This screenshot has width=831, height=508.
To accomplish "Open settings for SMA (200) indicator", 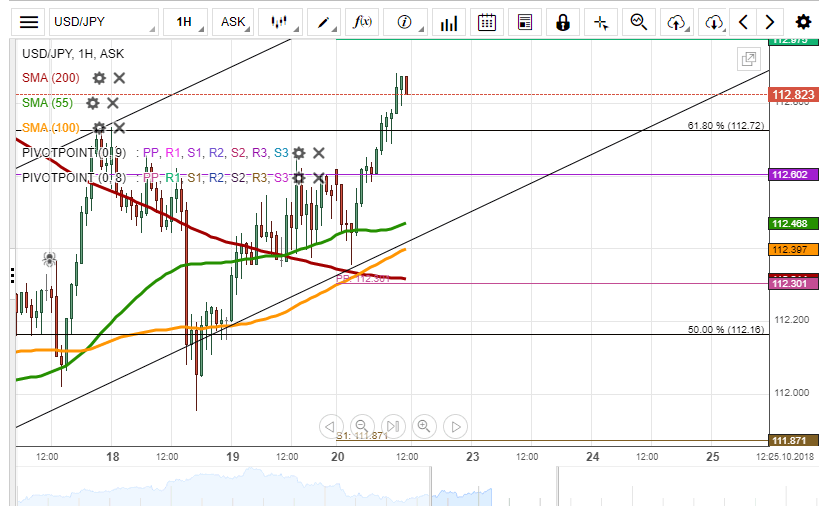I will click(x=99, y=78).
